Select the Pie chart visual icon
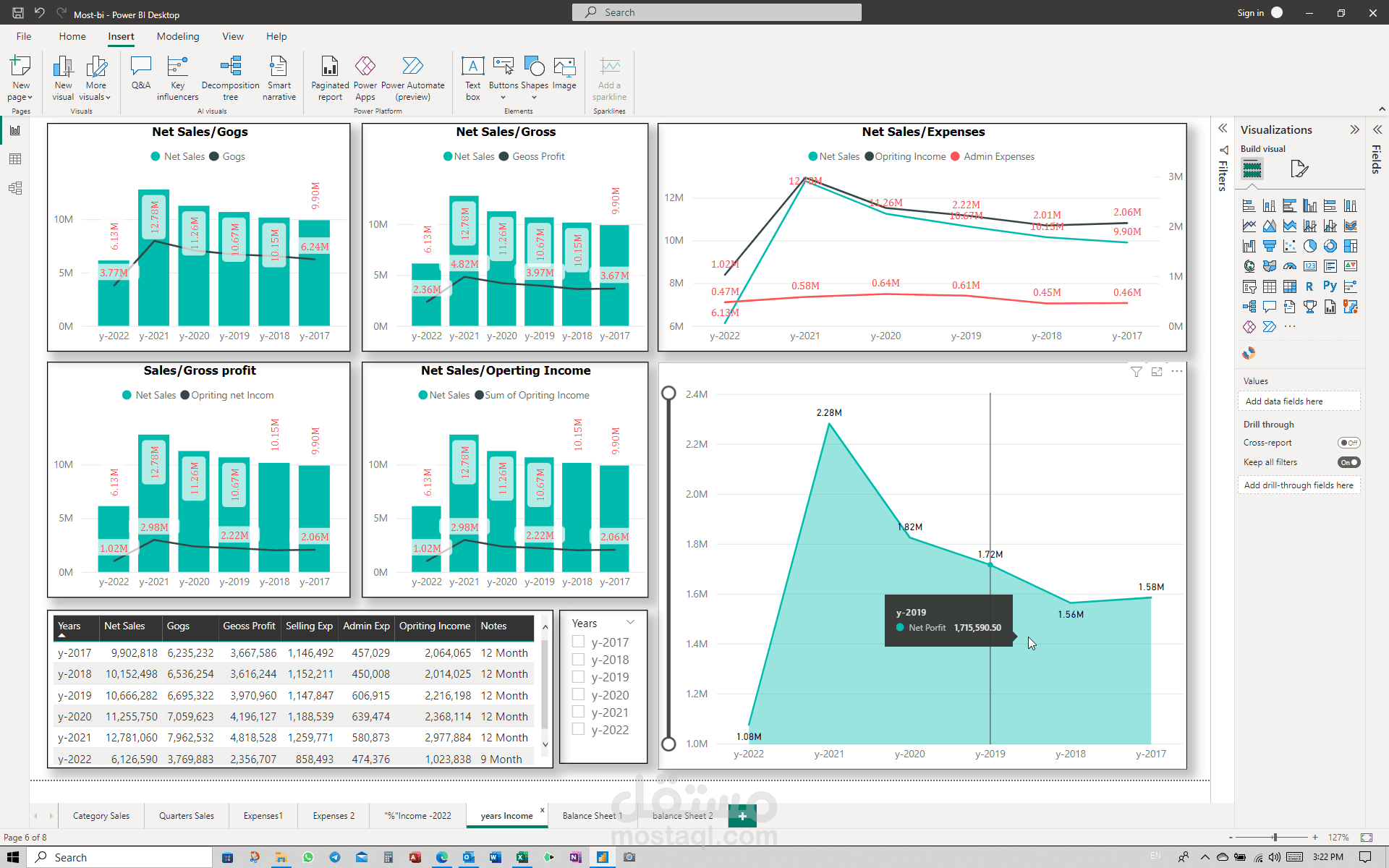1389x868 pixels. [x=1309, y=246]
